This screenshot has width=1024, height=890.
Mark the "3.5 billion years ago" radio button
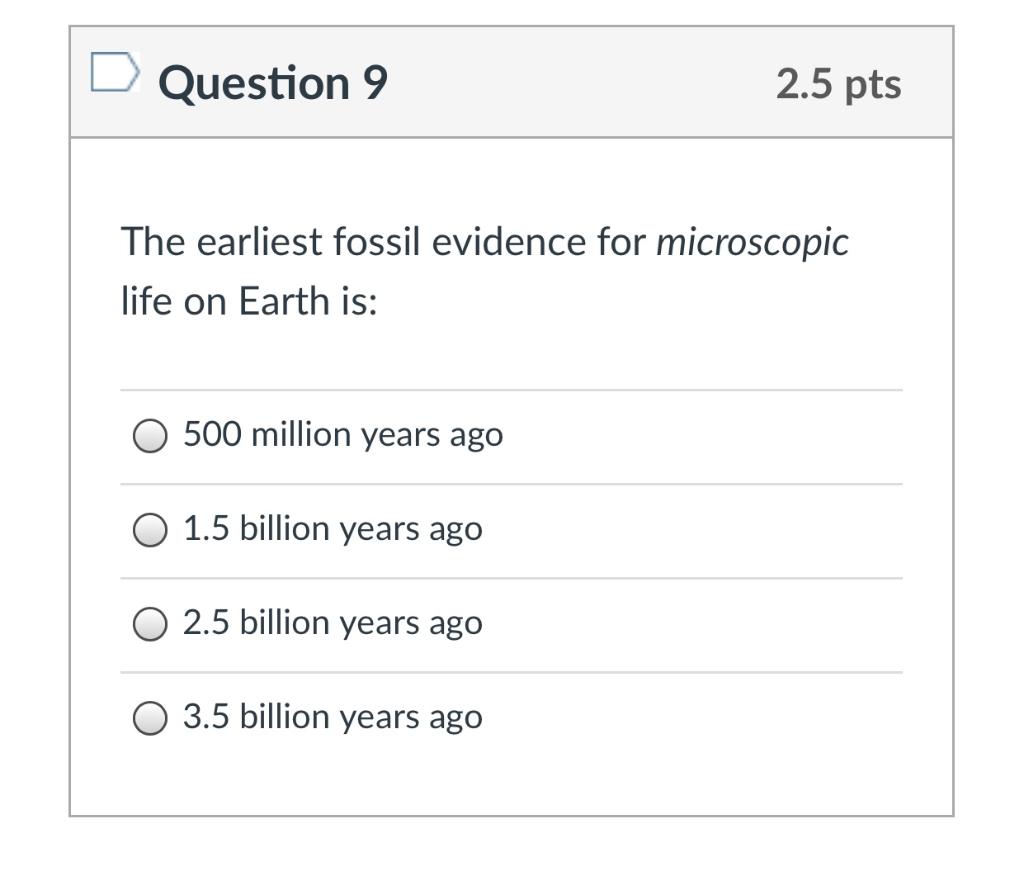pyautogui.click(x=150, y=718)
